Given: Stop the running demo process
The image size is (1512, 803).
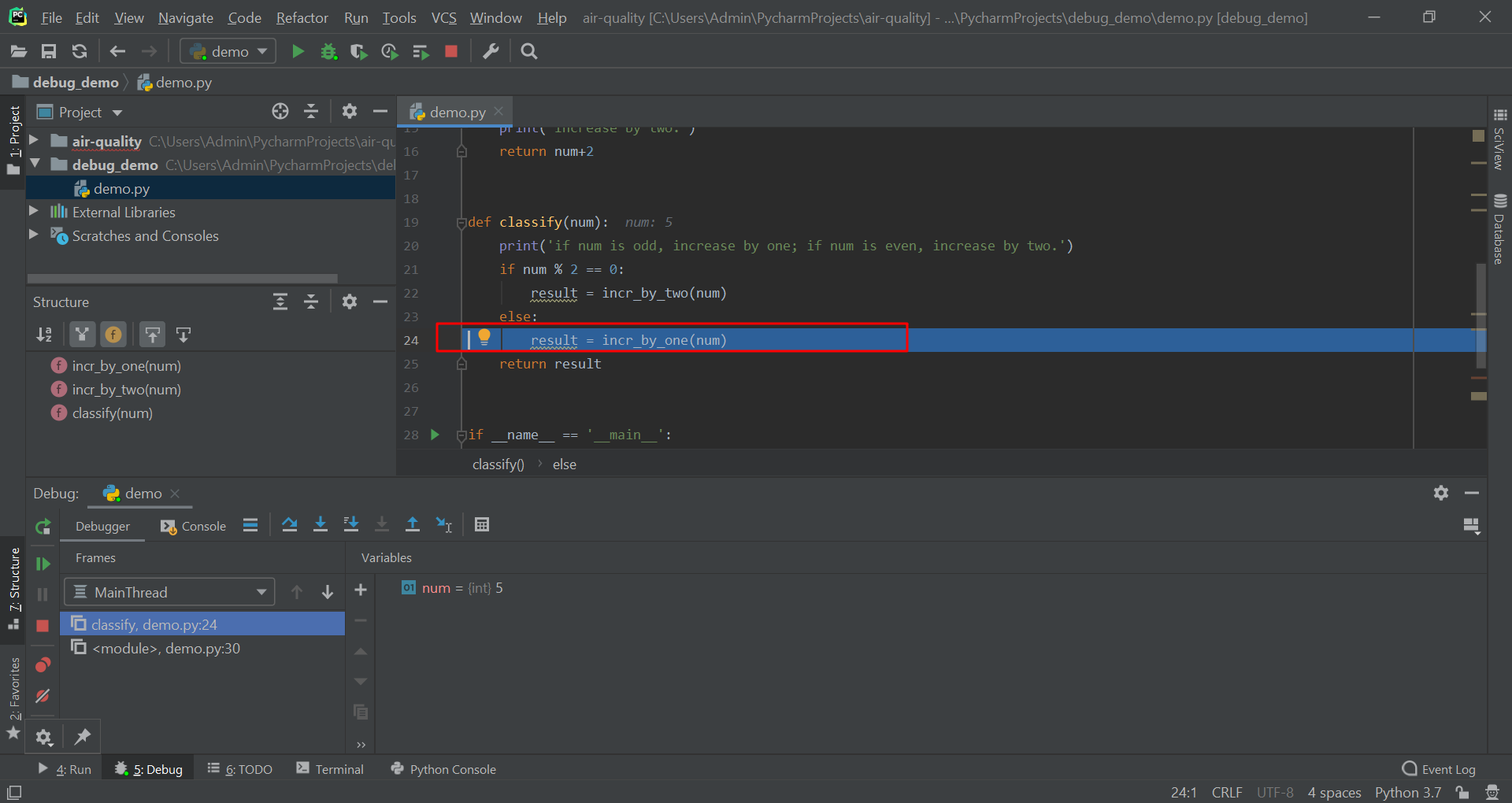Looking at the screenshot, I should click(450, 51).
